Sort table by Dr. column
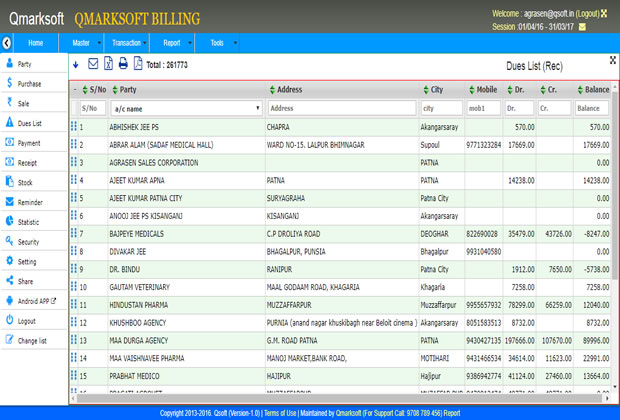 (510, 90)
